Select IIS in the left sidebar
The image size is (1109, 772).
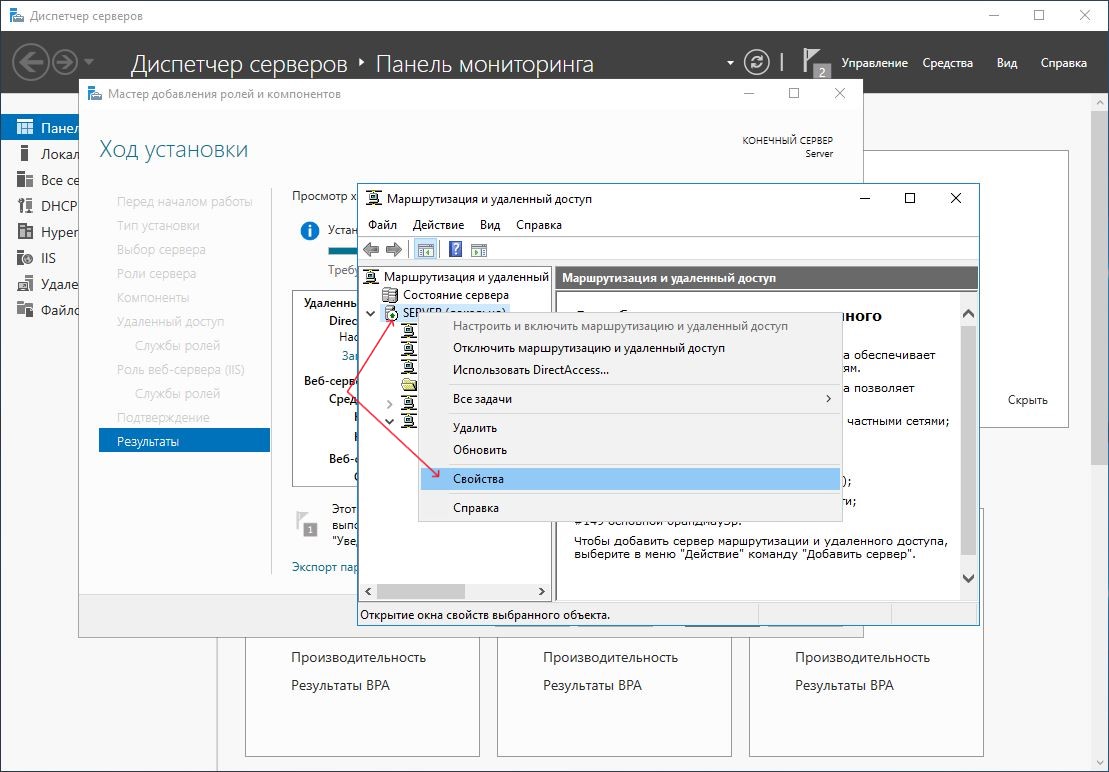[48, 258]
